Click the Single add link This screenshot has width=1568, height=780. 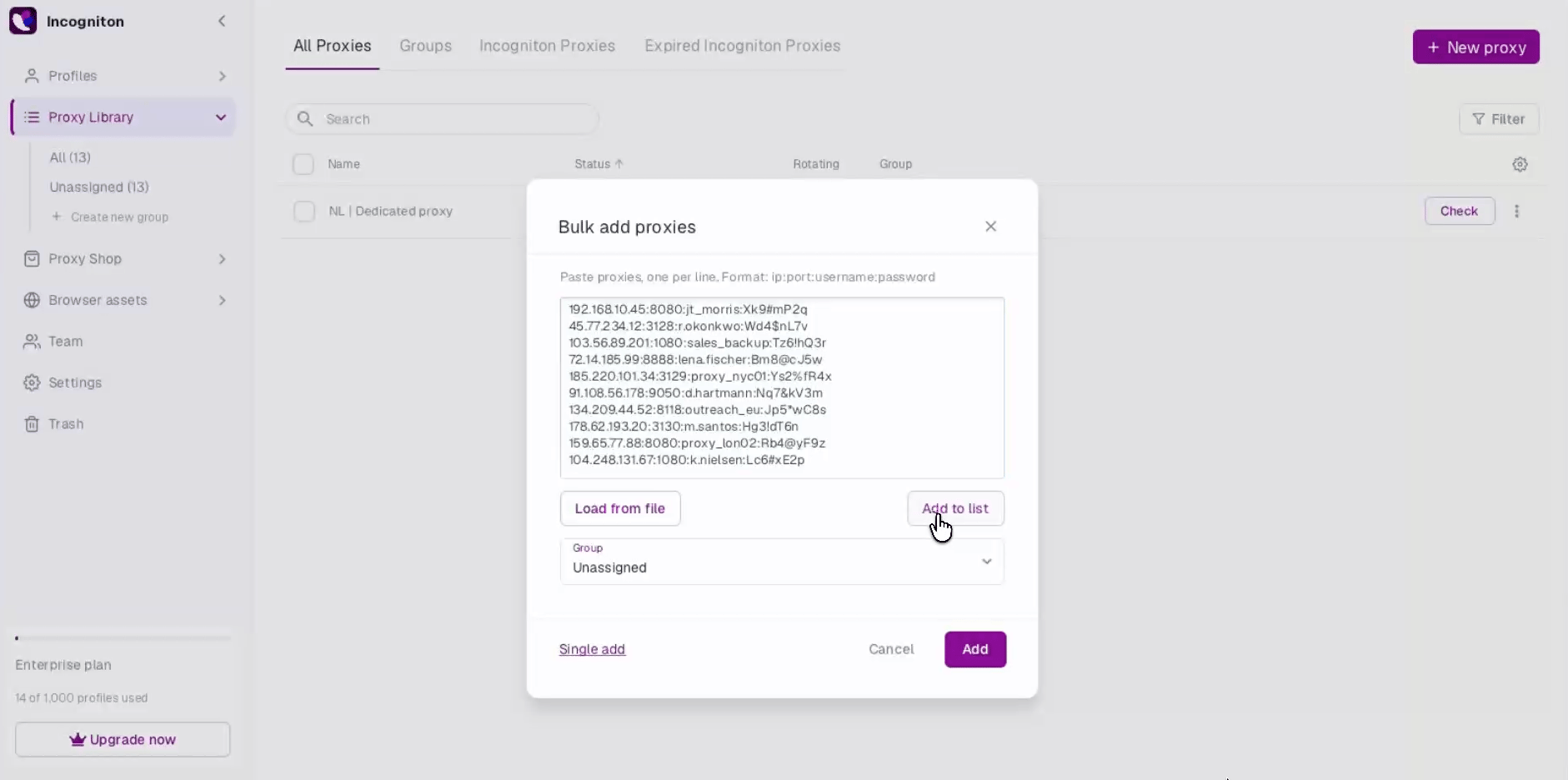click(x=592, y=649)
